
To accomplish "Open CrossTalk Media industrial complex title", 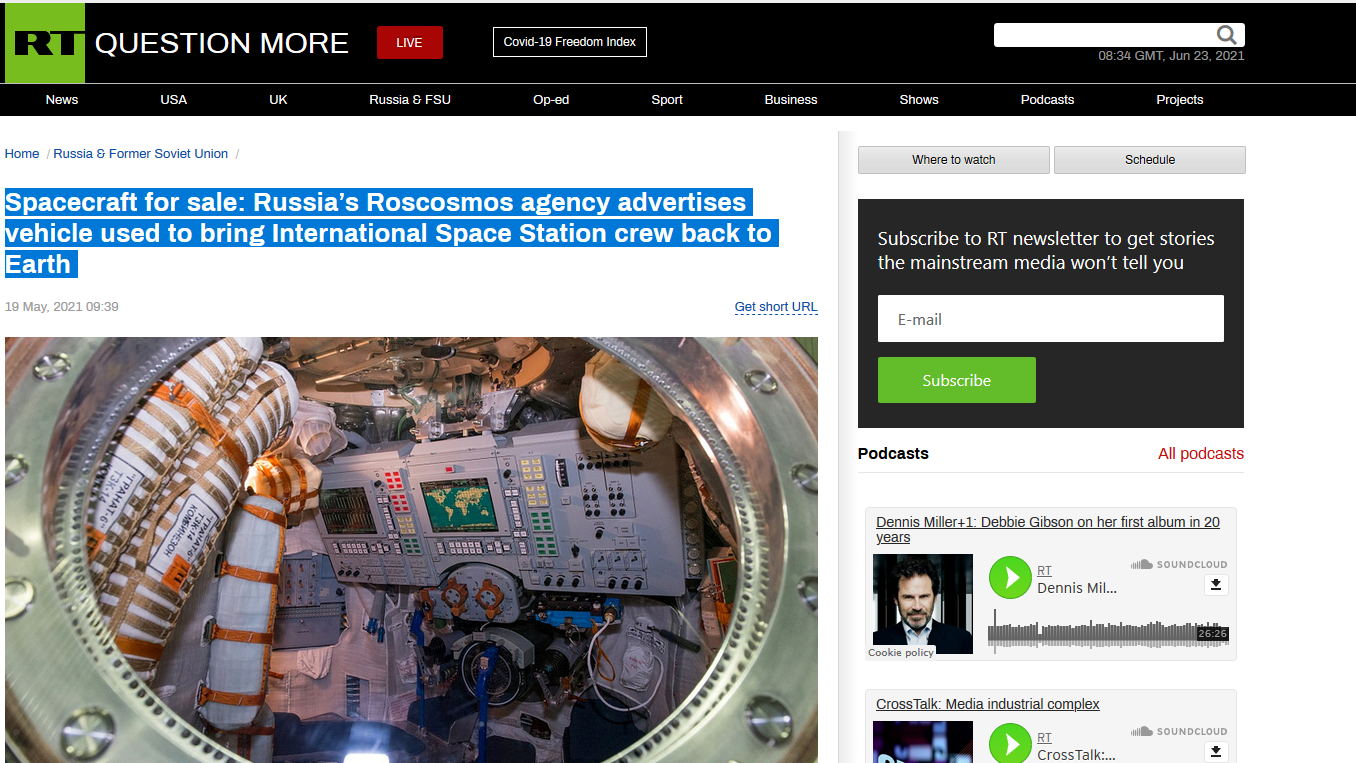I will tap(988, 705).
